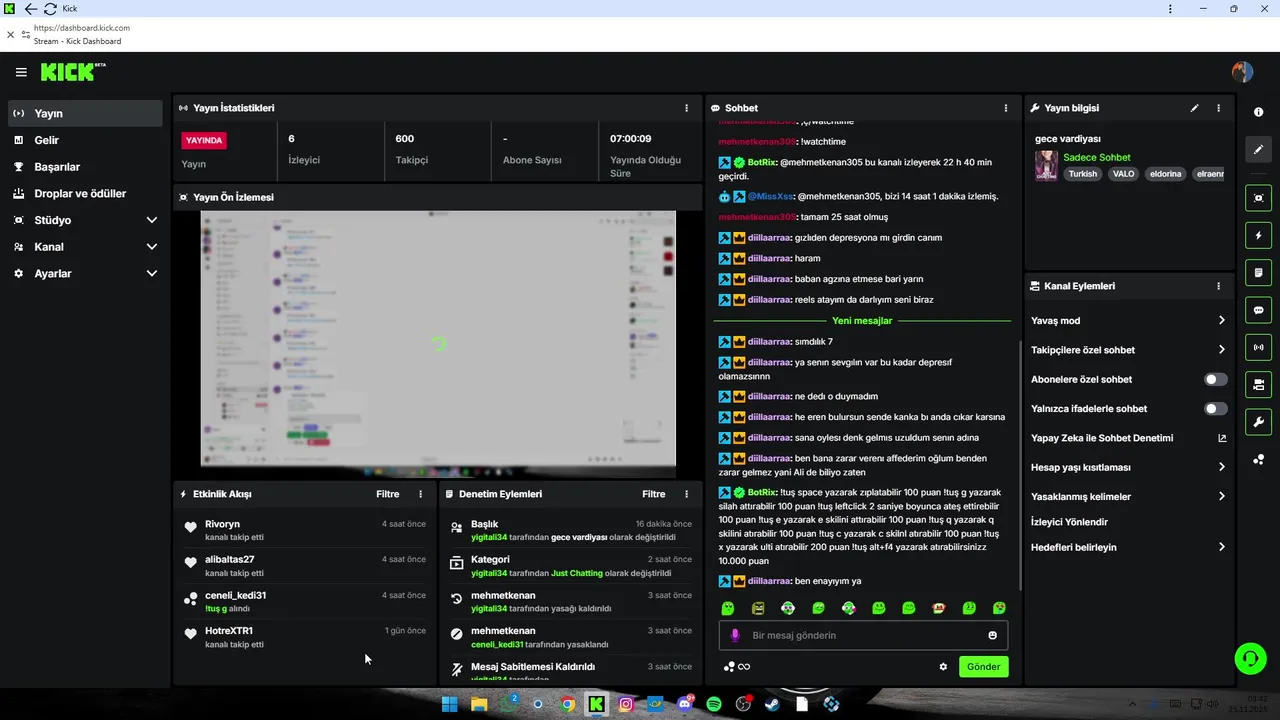The width and height of the screenshot is (1280, 720).
Task: Click in the Bir mesaj gönderin field
Action: point(863,635)
